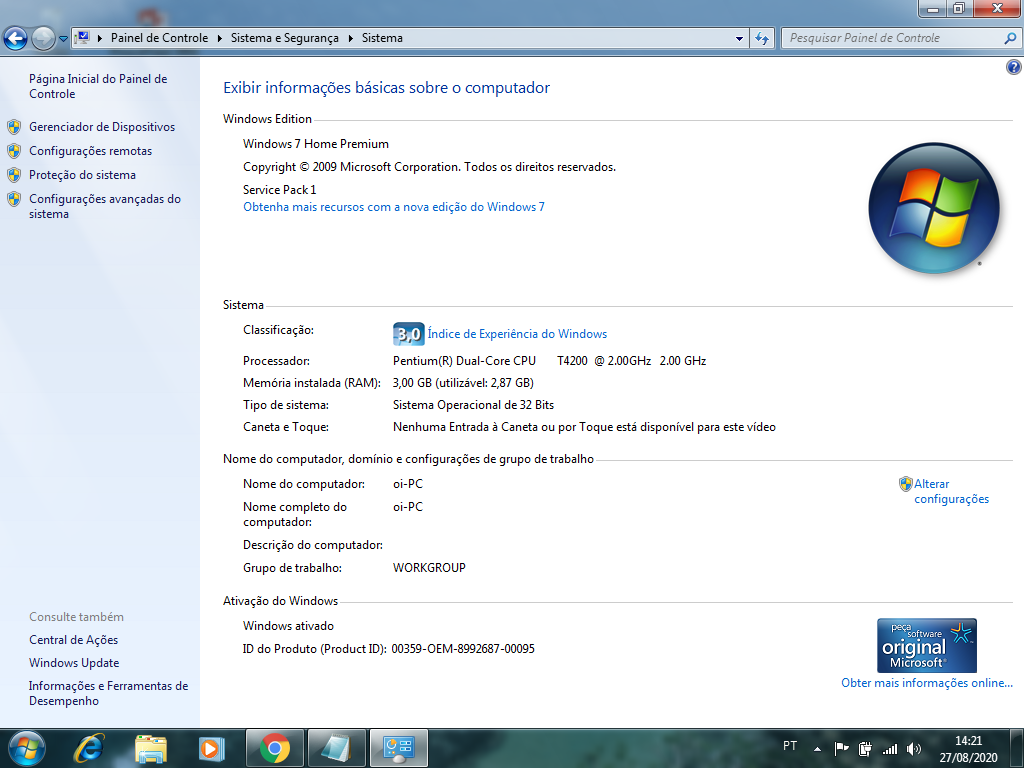1024x768 pixels.
Task: Open Página Inicial do Painel de Controle
Action: [x=98, y=86]
